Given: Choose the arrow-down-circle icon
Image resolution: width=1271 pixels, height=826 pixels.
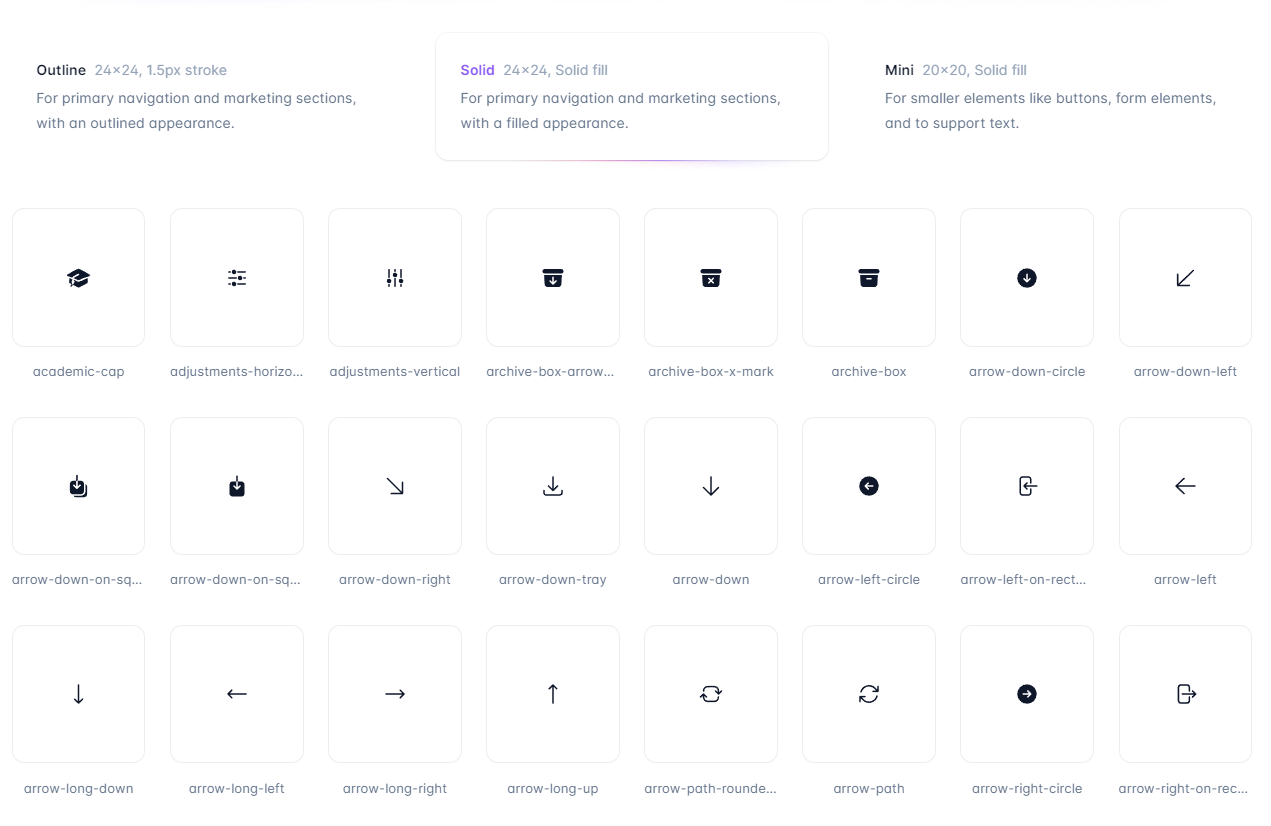Looking at the screenshot, I should point(1027,278).
